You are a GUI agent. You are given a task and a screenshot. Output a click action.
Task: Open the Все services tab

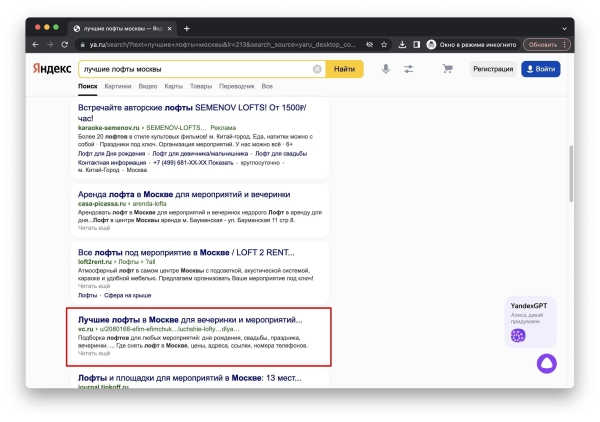pos(267,86)
